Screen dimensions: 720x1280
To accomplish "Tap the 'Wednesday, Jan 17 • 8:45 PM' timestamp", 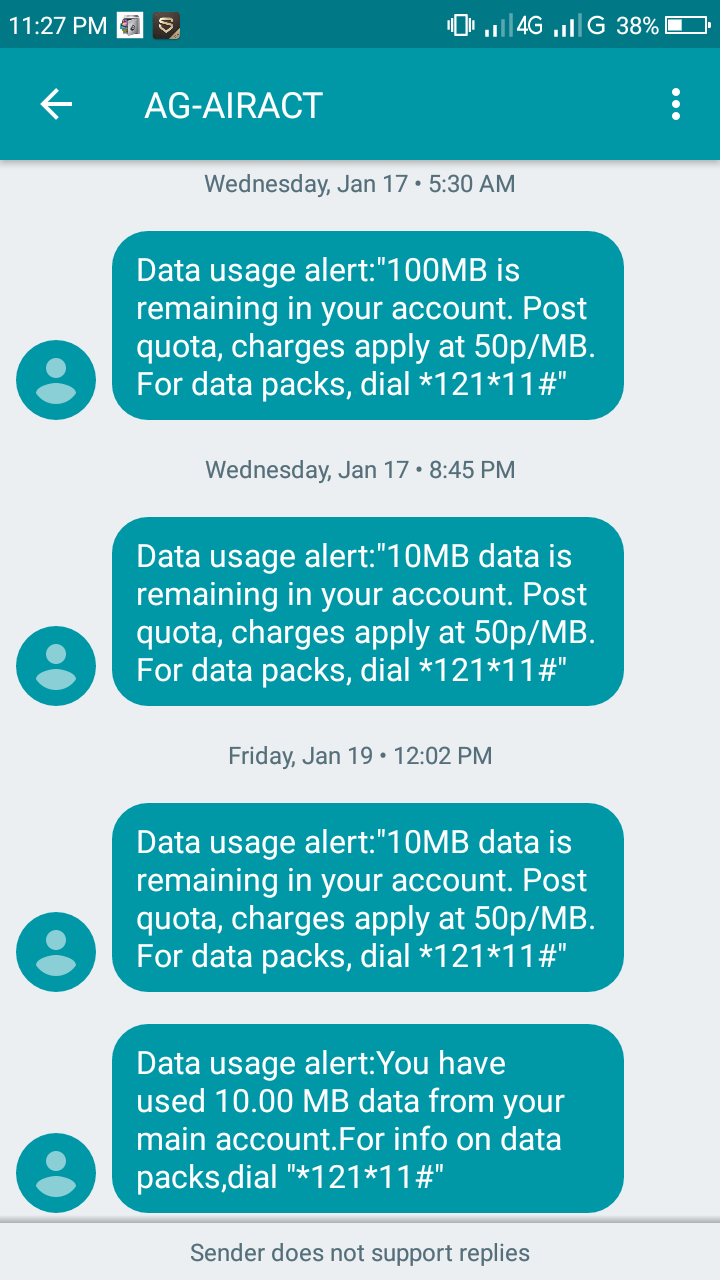I will click(360, 470).
